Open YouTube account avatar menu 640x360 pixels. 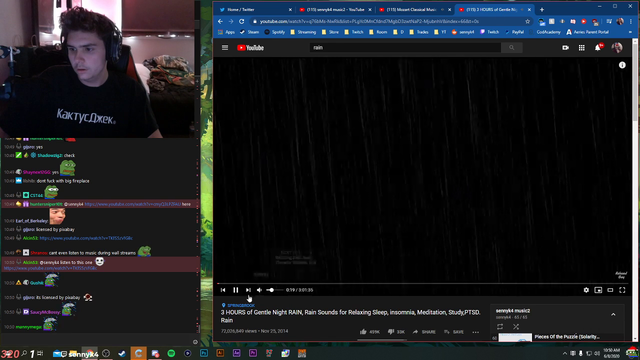click(617, 48)
